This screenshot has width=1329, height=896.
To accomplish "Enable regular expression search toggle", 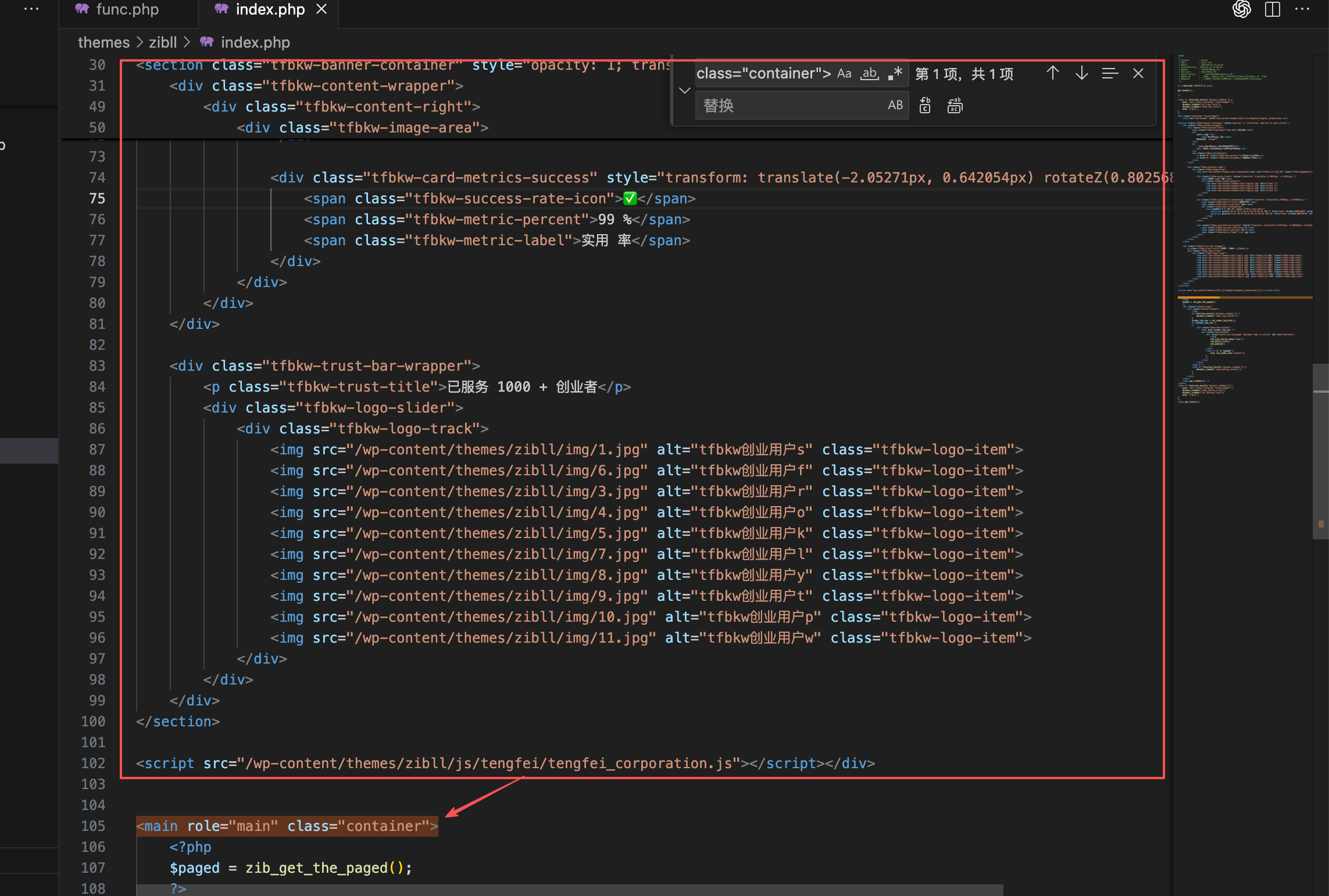I will click(895, 74).
